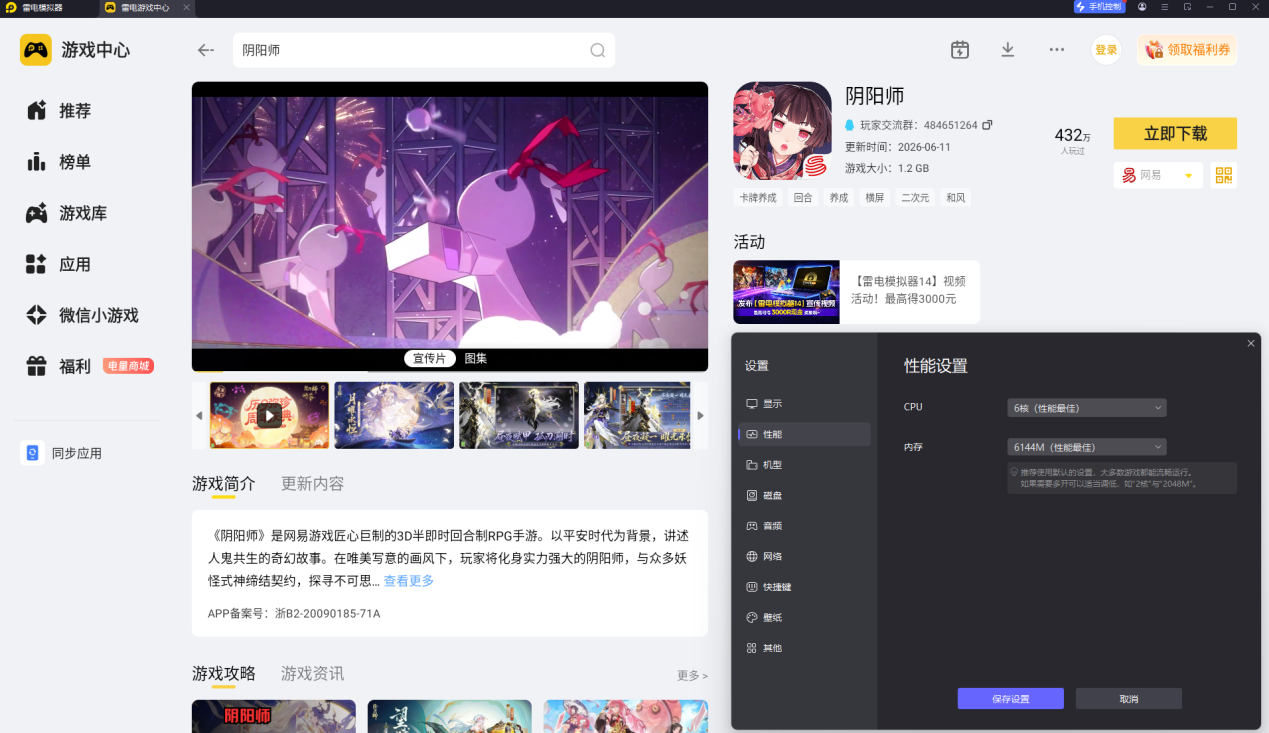
Task: Open 榜单 rankings in the sidebar
Action: [75, 162]
